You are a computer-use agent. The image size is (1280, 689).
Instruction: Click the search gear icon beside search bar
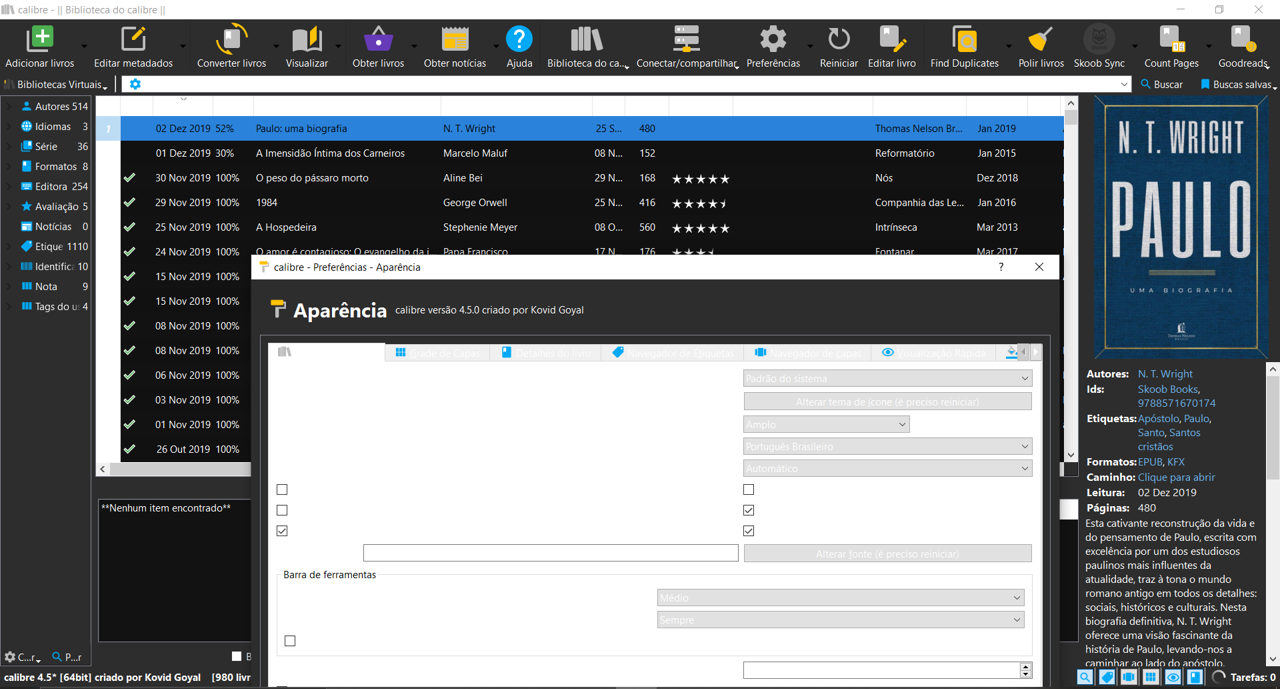135,85
